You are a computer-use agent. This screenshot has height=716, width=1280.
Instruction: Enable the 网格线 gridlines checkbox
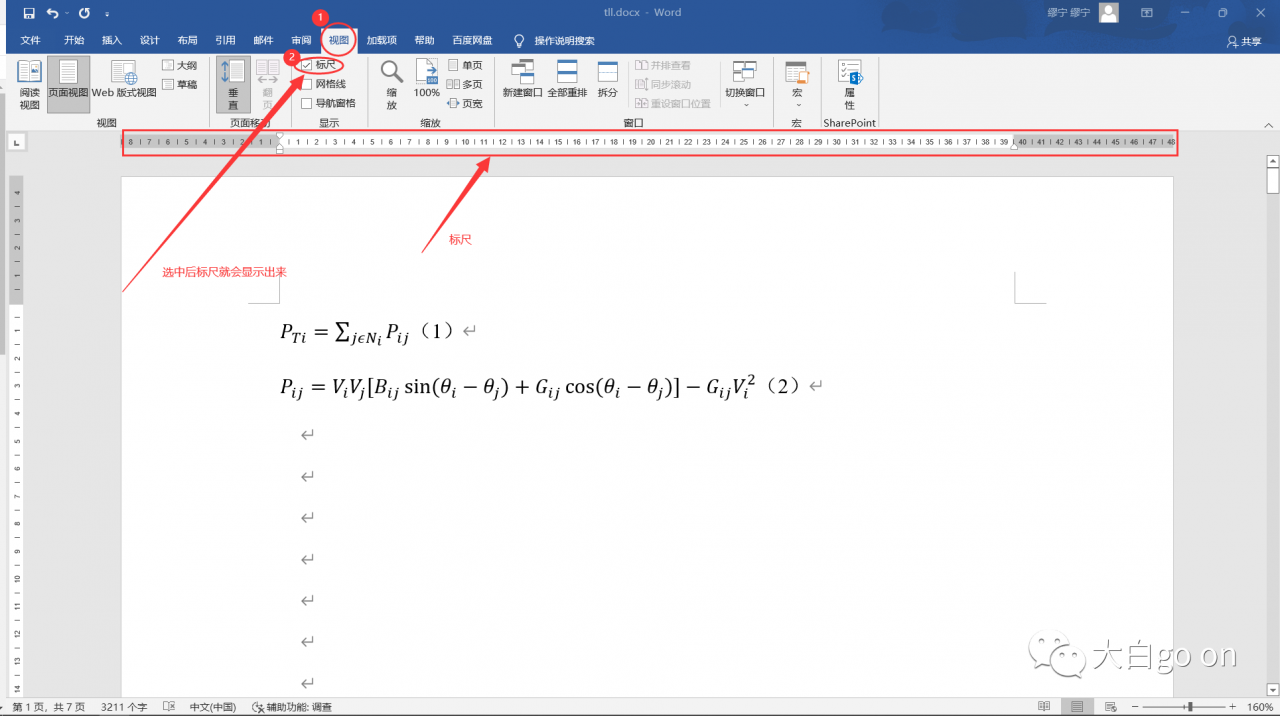click(x=308, y=84)
